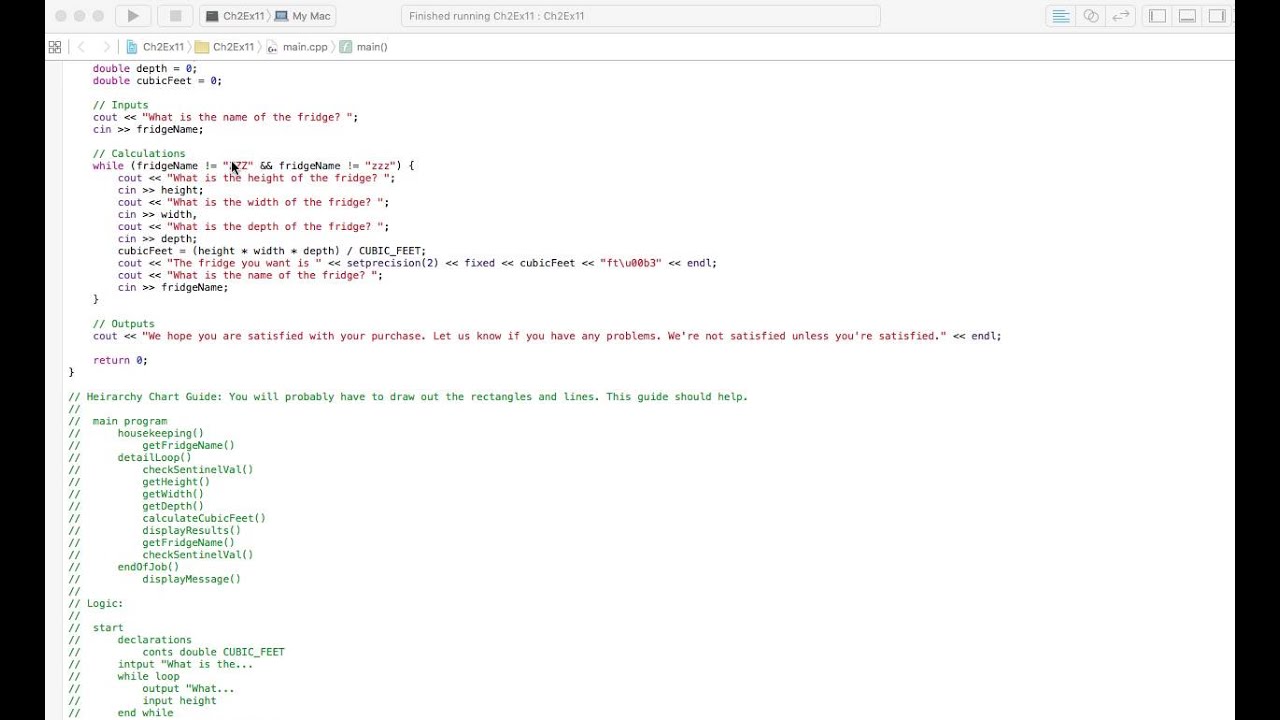
Task: Open Ch2Ex11 folder in jump bar
Action: click(225, 47)
